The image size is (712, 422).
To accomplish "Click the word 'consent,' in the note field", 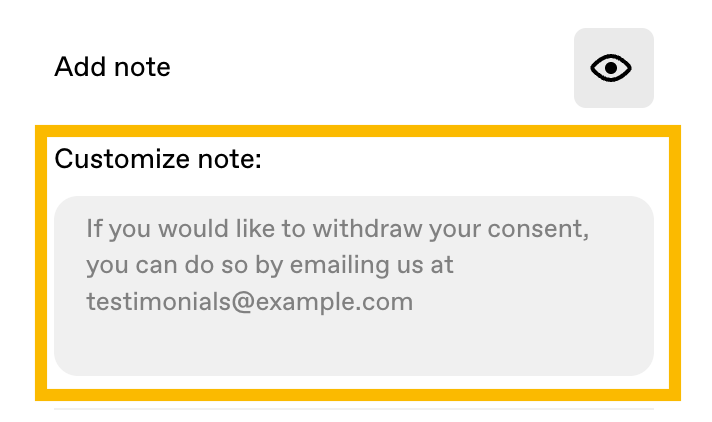I will pos(538,228).
